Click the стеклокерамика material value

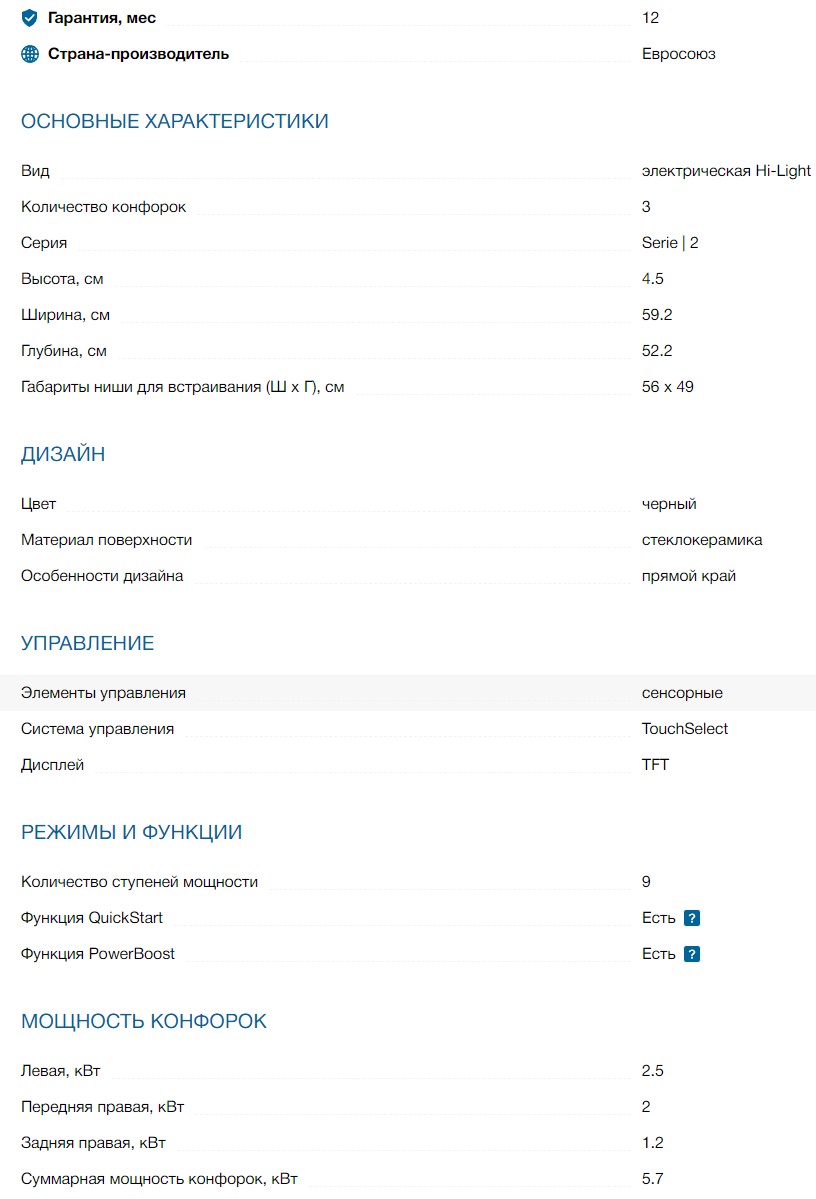[x=702, y=540]
